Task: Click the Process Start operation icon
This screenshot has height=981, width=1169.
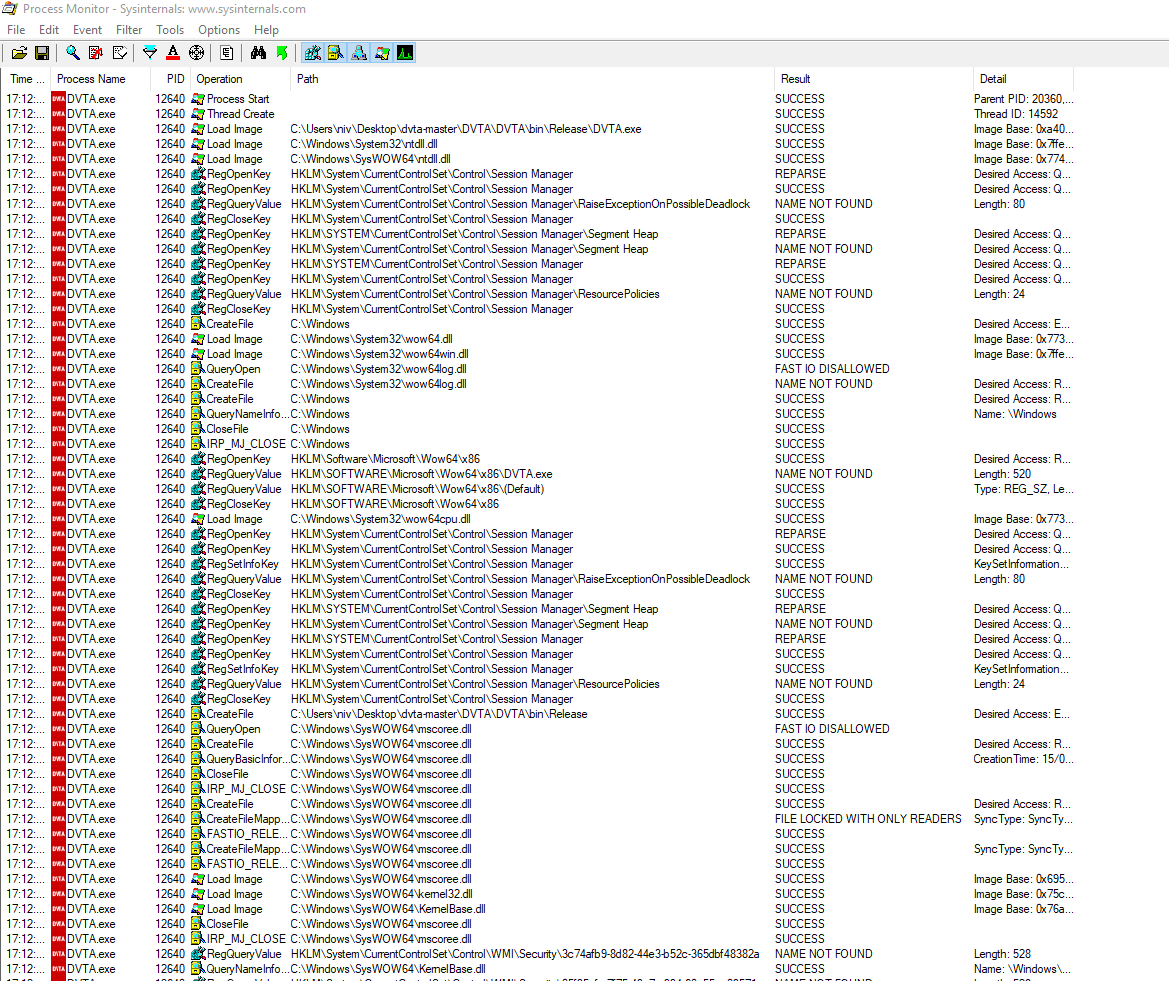Action: tap(198, 99)
